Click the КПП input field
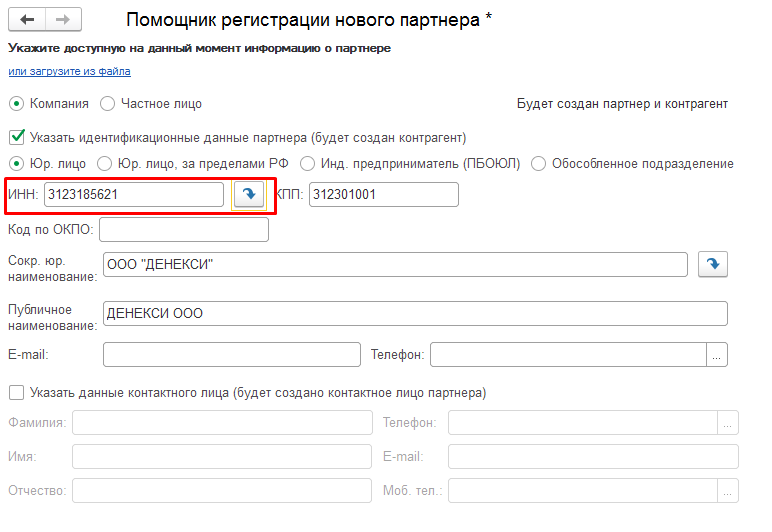The width and height of the screenshot is (772, 532). point(383,194)
